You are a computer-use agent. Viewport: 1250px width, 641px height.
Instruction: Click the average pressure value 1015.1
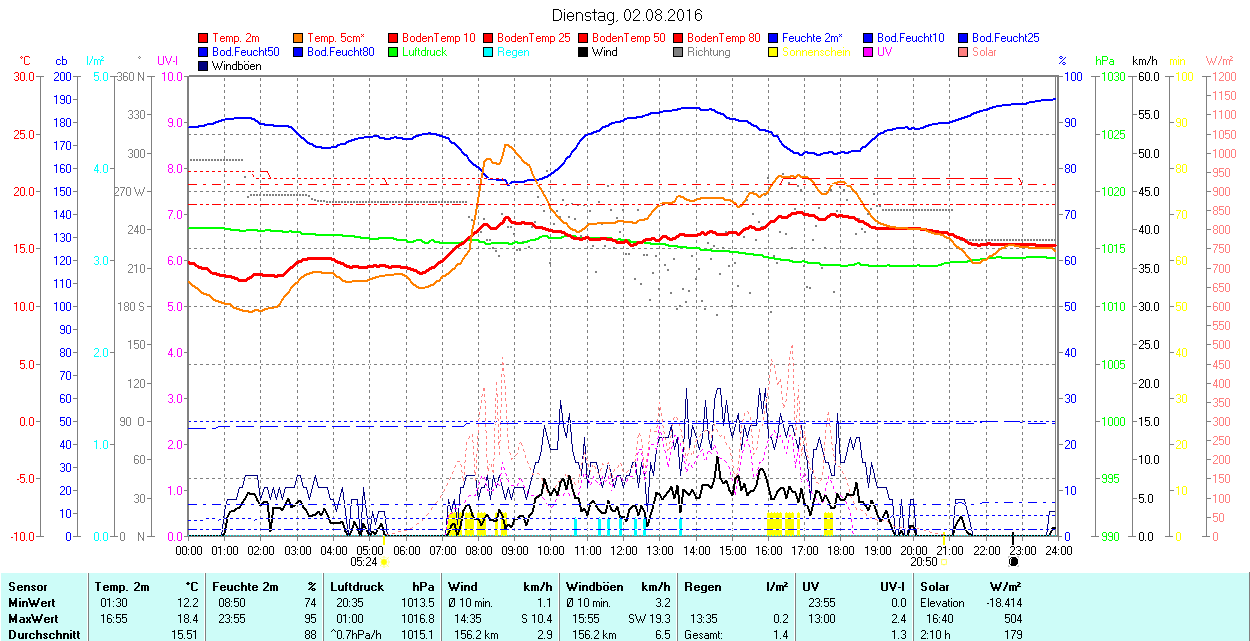click(417, 634)
